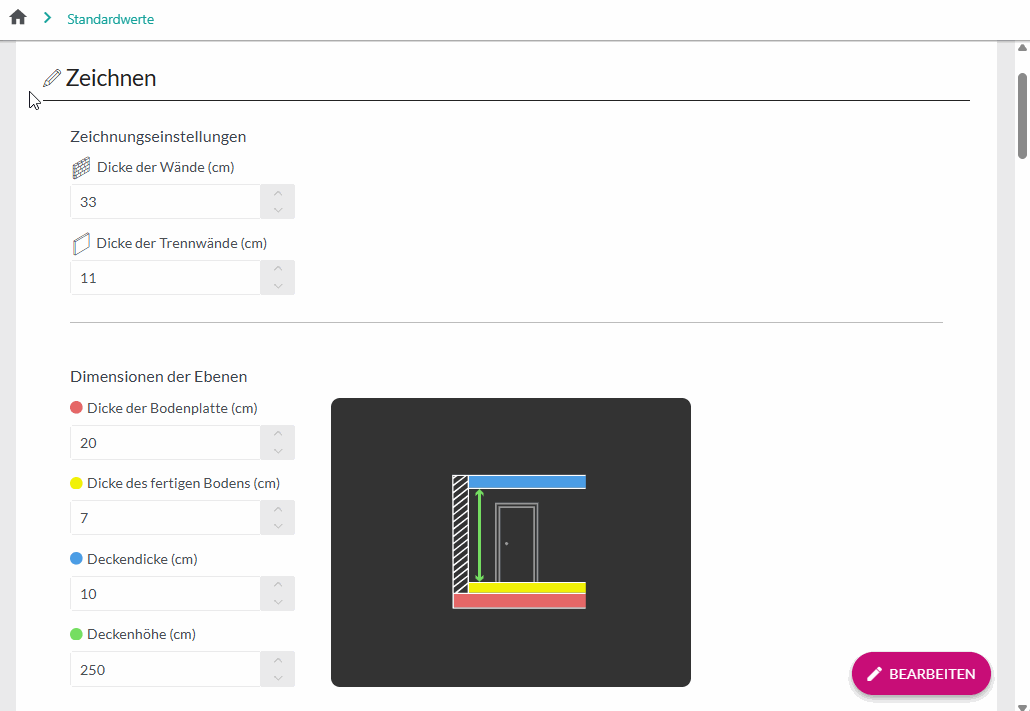Screen dimensions: 1030x711
Task: Click the vertical scrollbar thumb
Action: click(x=1022, y=115)
